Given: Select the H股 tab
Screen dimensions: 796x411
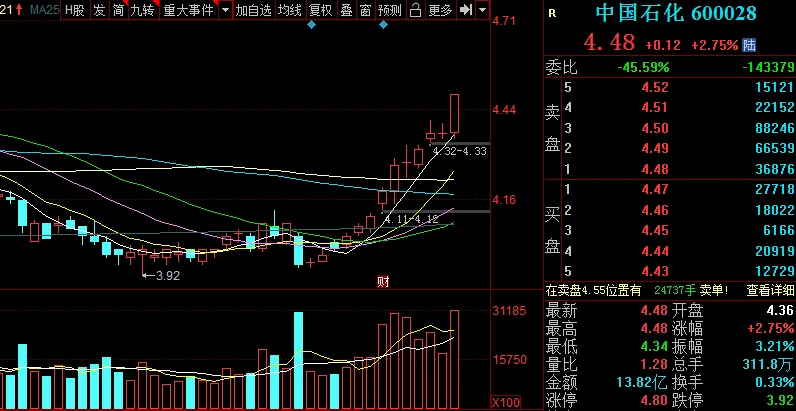Looking at the screenshot, I should 75,10.
